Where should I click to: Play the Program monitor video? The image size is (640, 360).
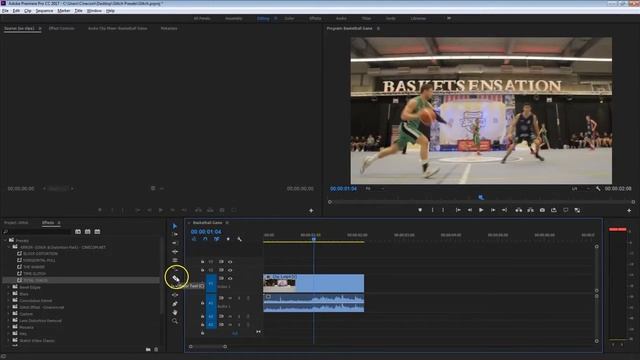481,210
